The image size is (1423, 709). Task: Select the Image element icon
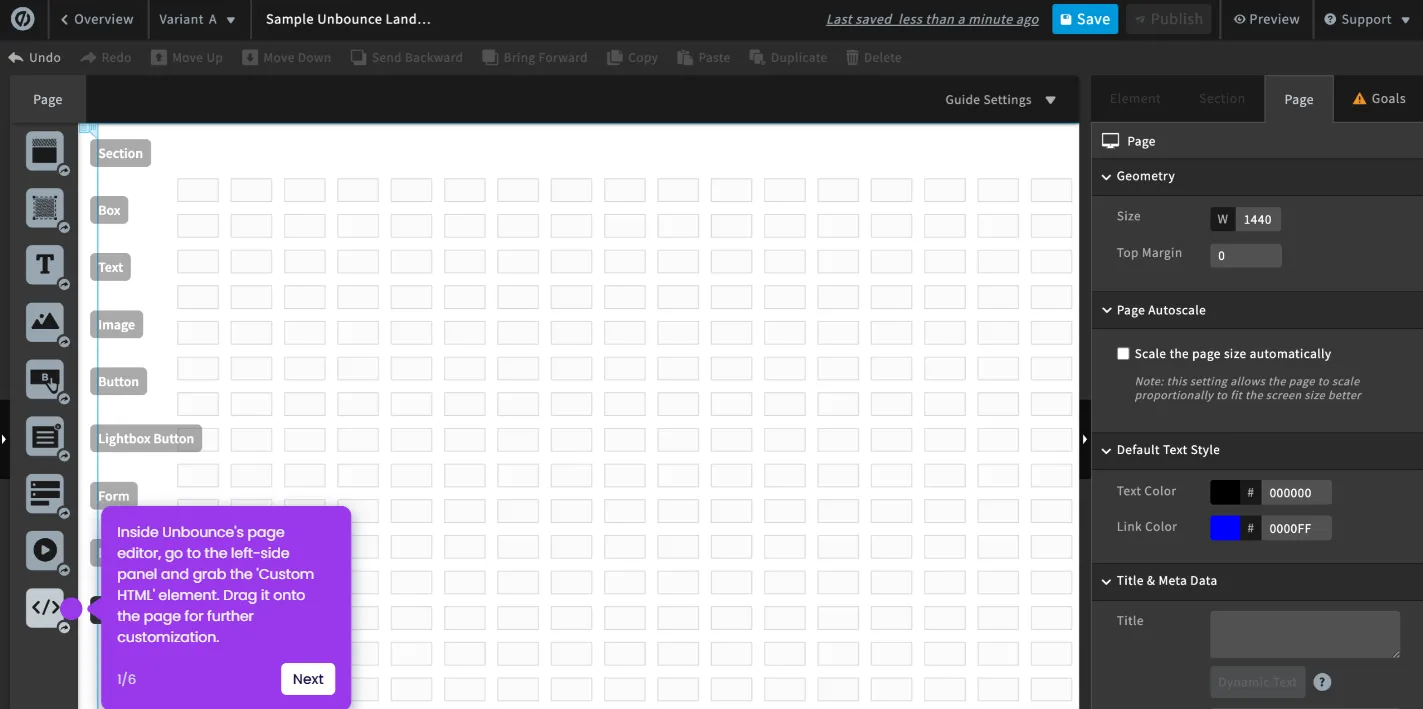pos(45,322)
